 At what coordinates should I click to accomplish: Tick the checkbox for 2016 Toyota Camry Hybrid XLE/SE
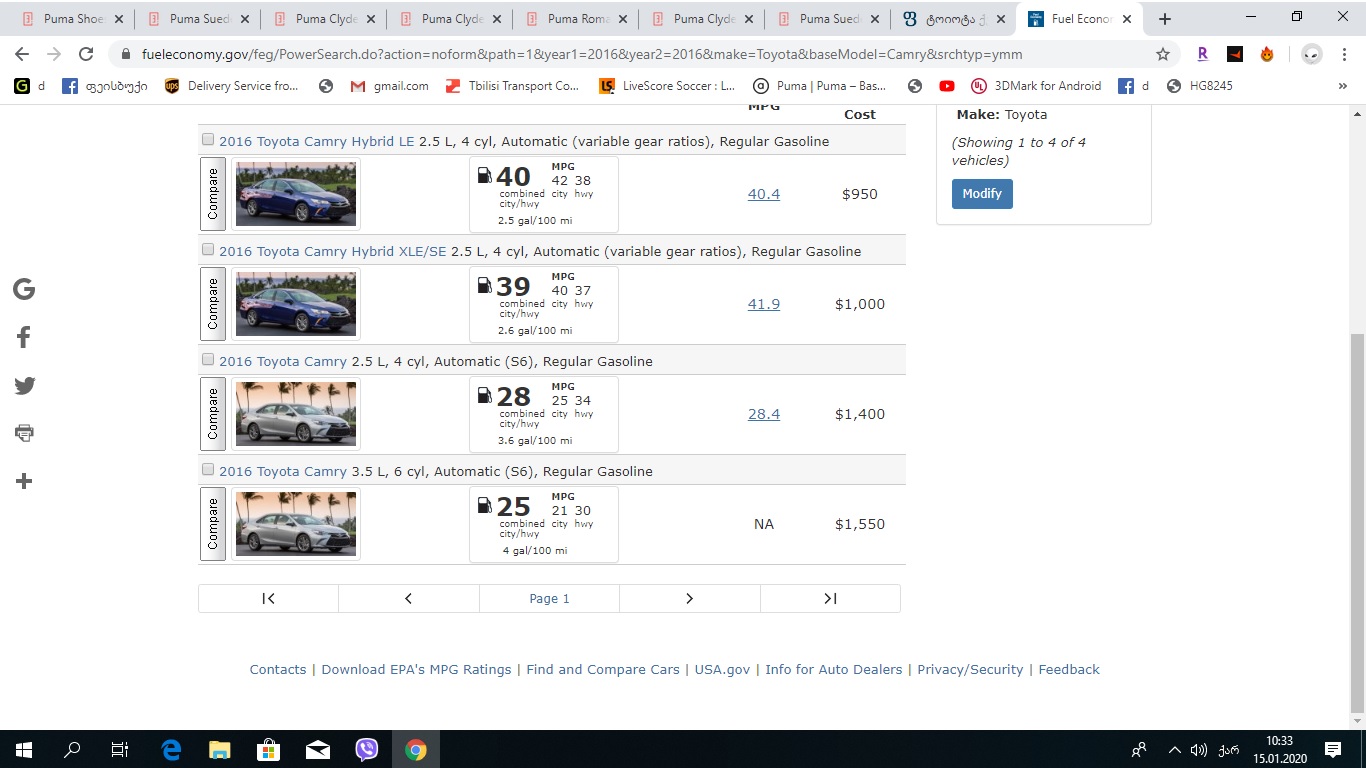click(x=208, y=250)
